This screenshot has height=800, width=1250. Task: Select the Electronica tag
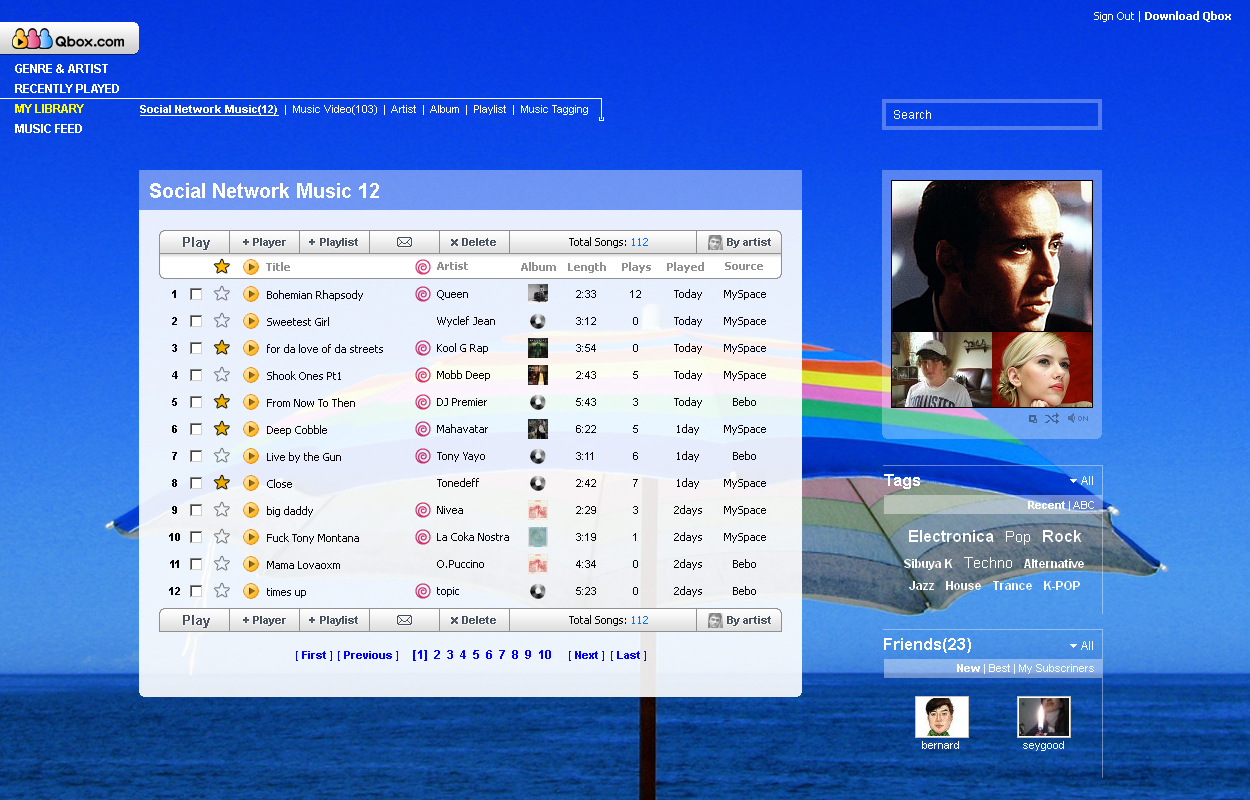pyautogui.click(x=951, y=537)
